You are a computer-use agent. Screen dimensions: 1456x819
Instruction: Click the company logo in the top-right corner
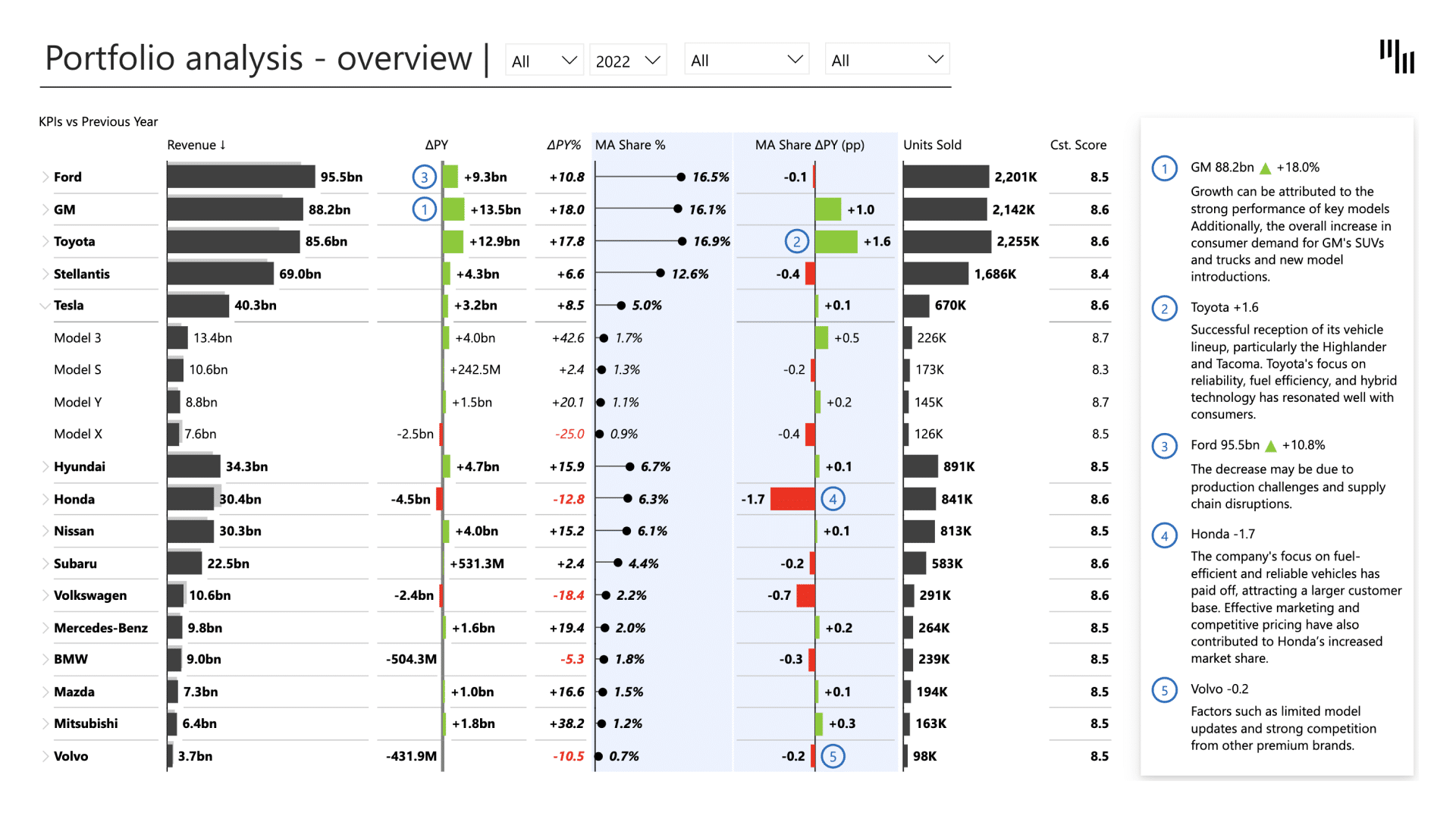pyautogui.click(x=1397, y=57)
